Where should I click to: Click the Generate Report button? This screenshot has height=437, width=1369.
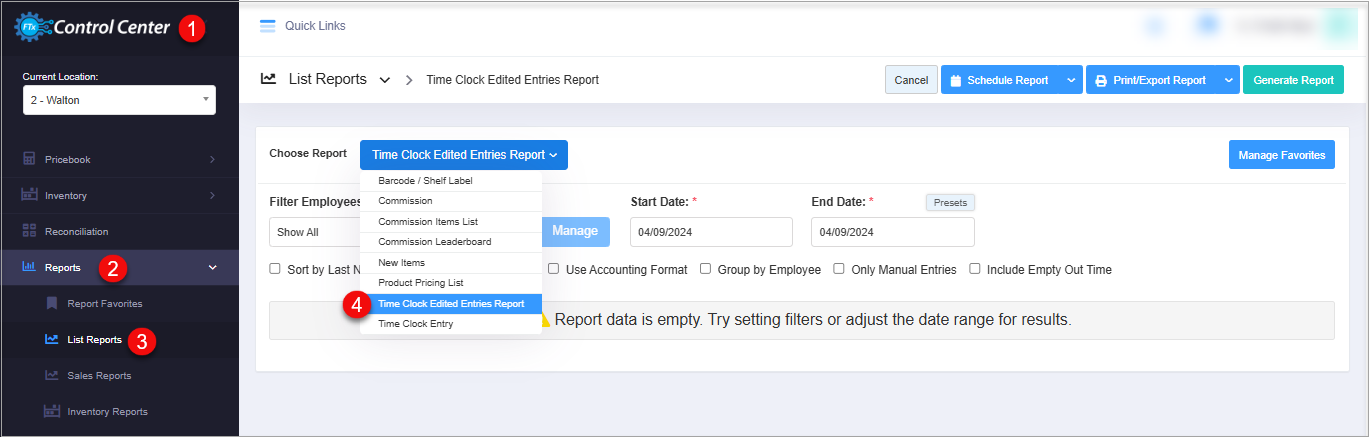1293,80
